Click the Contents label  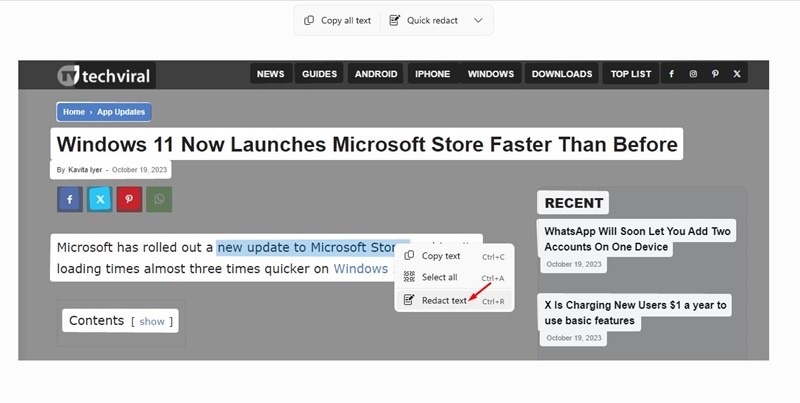(x=96, y=320)
